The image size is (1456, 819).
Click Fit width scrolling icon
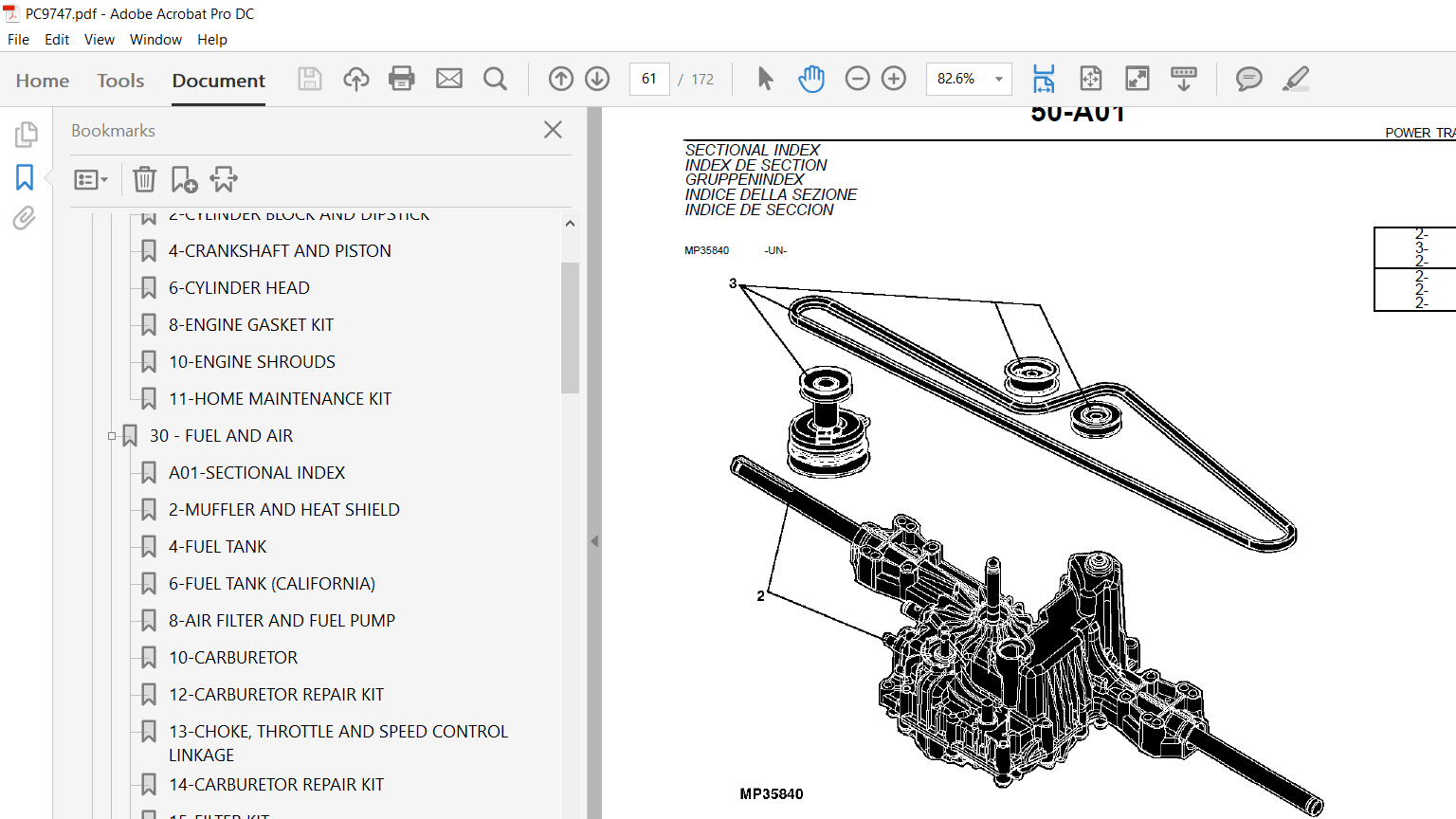pos(1044,79)
